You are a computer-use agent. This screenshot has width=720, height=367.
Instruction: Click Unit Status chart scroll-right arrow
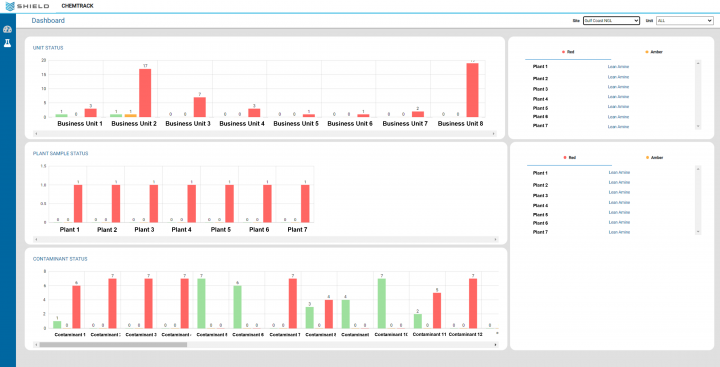click(x=494, y=134)
